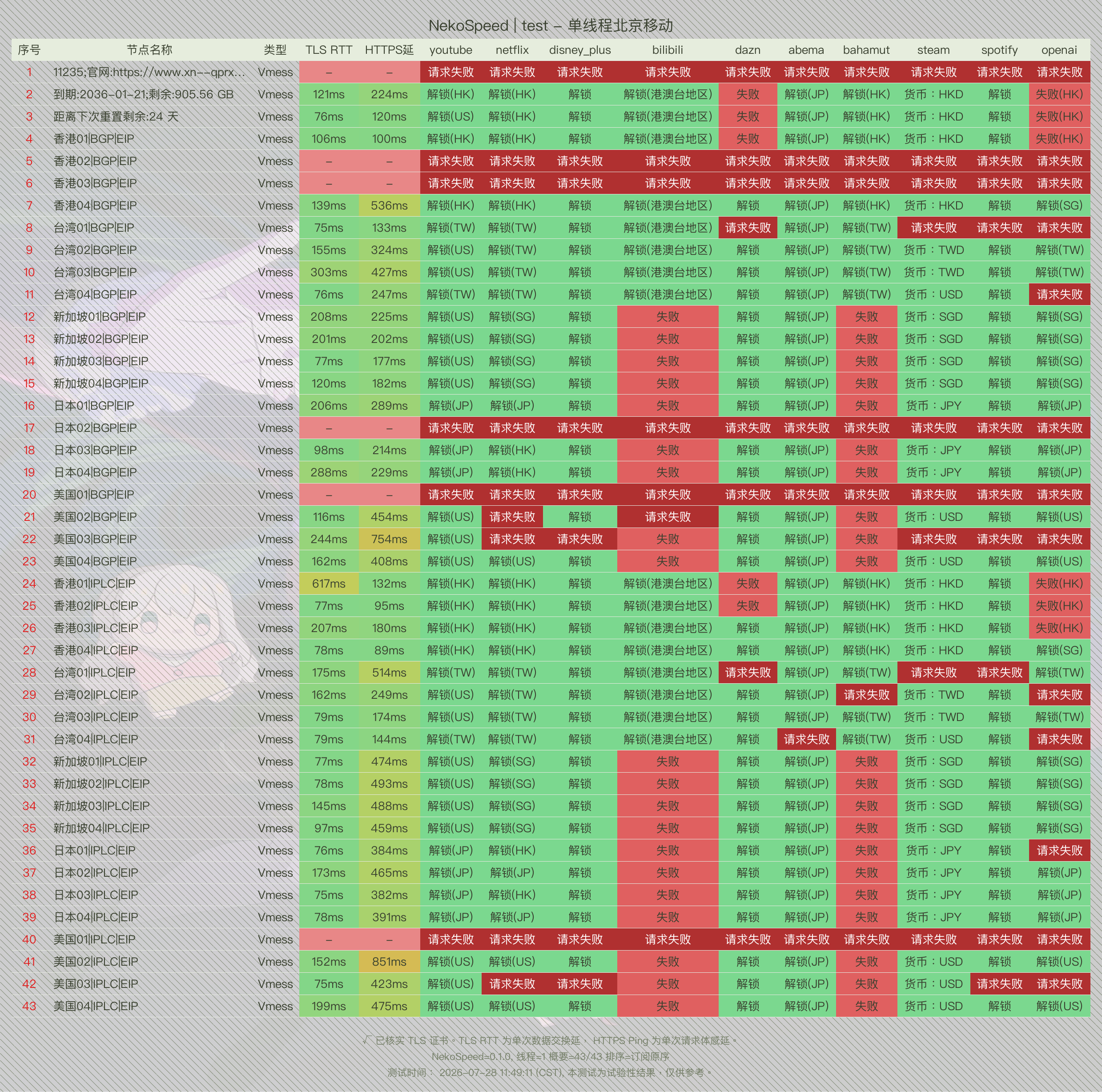Click the TLS RTT column header
The height and width of the screenshot is (1092, 1102).
click(329, 50)
